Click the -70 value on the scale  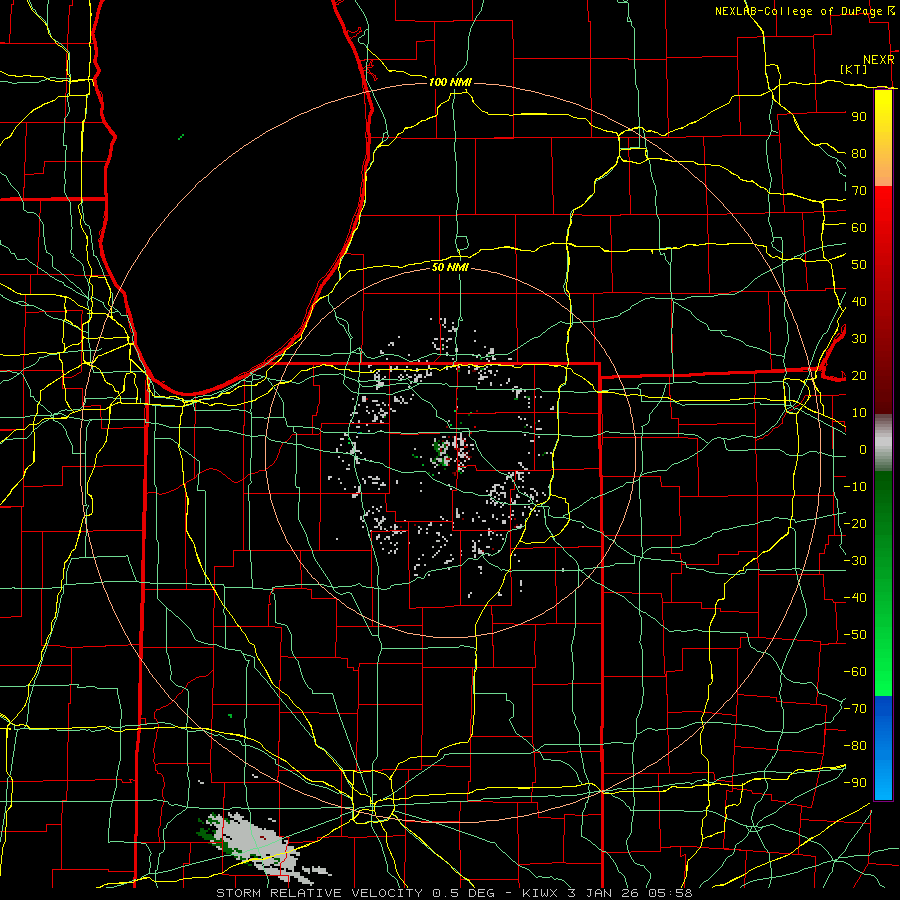pyautogui.click(x=855, y=709)
